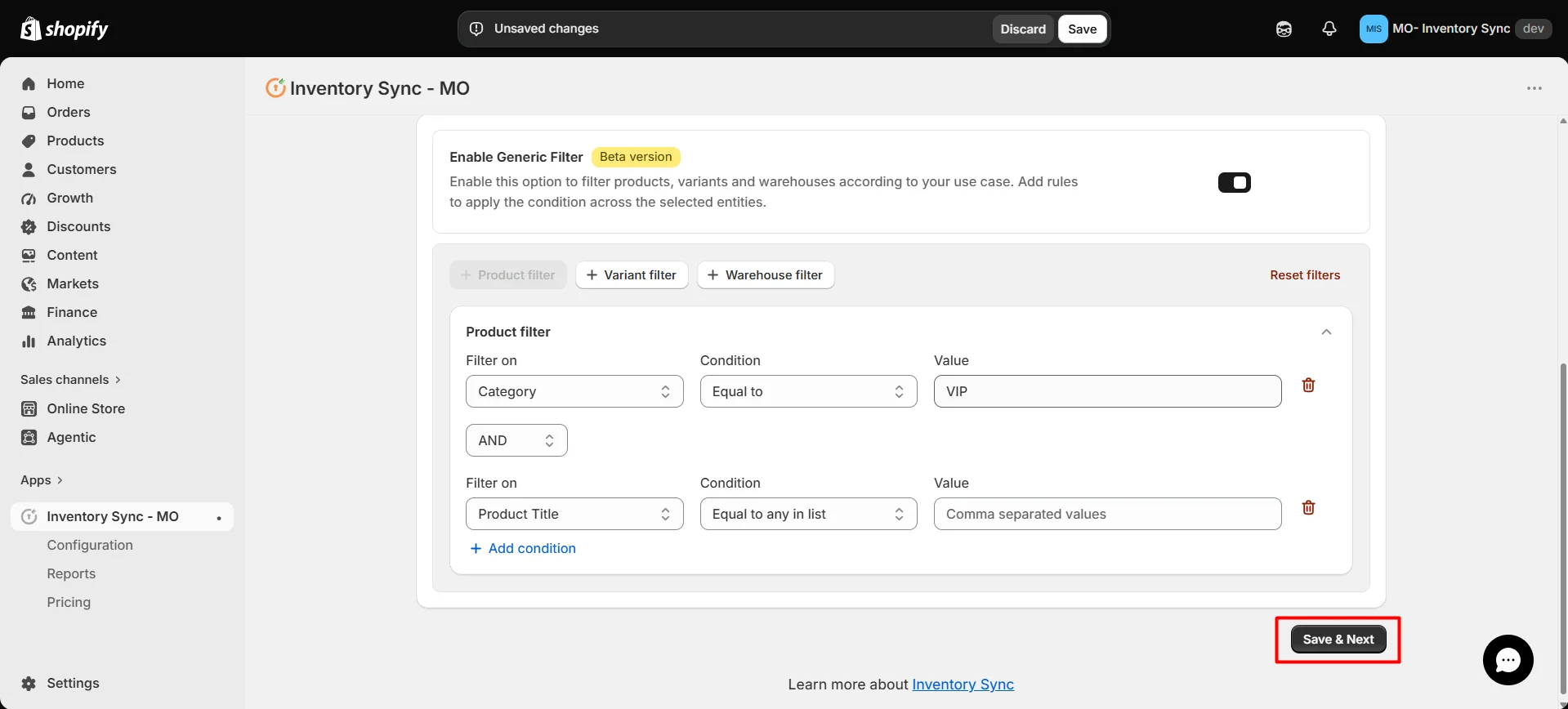
Task: Open the chat support bubble
Action: click(1508, 660)
